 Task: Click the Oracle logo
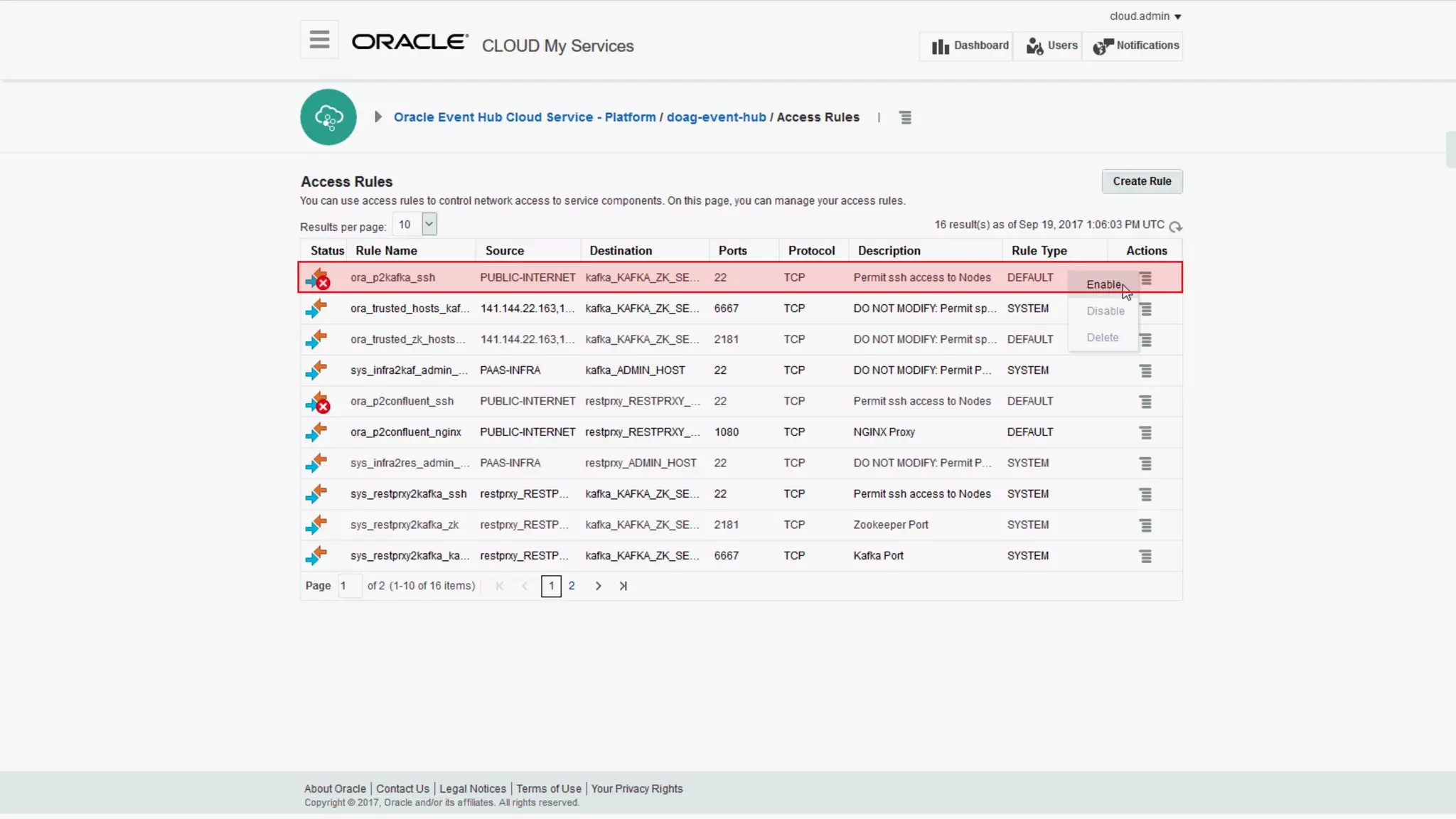click(410, 42)
